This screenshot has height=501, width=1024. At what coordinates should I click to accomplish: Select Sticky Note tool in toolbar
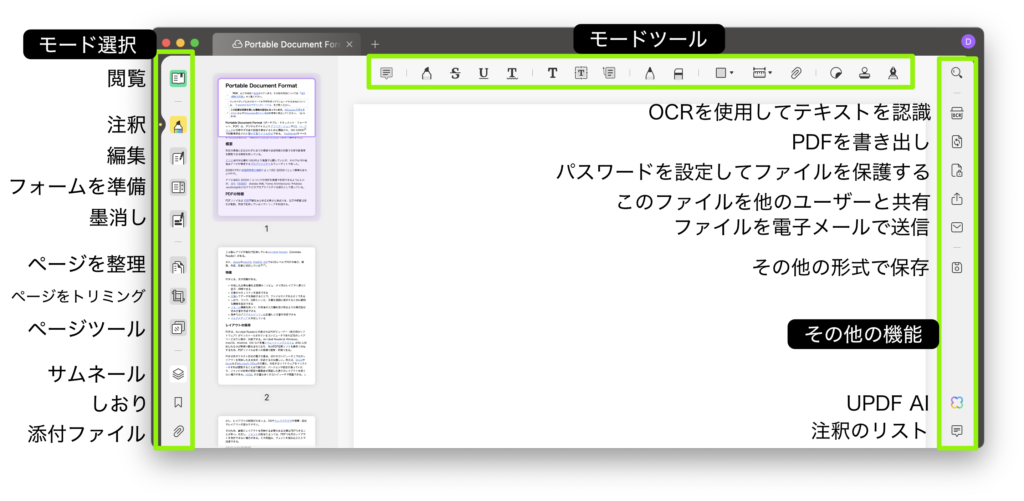[x=387, y=73]
